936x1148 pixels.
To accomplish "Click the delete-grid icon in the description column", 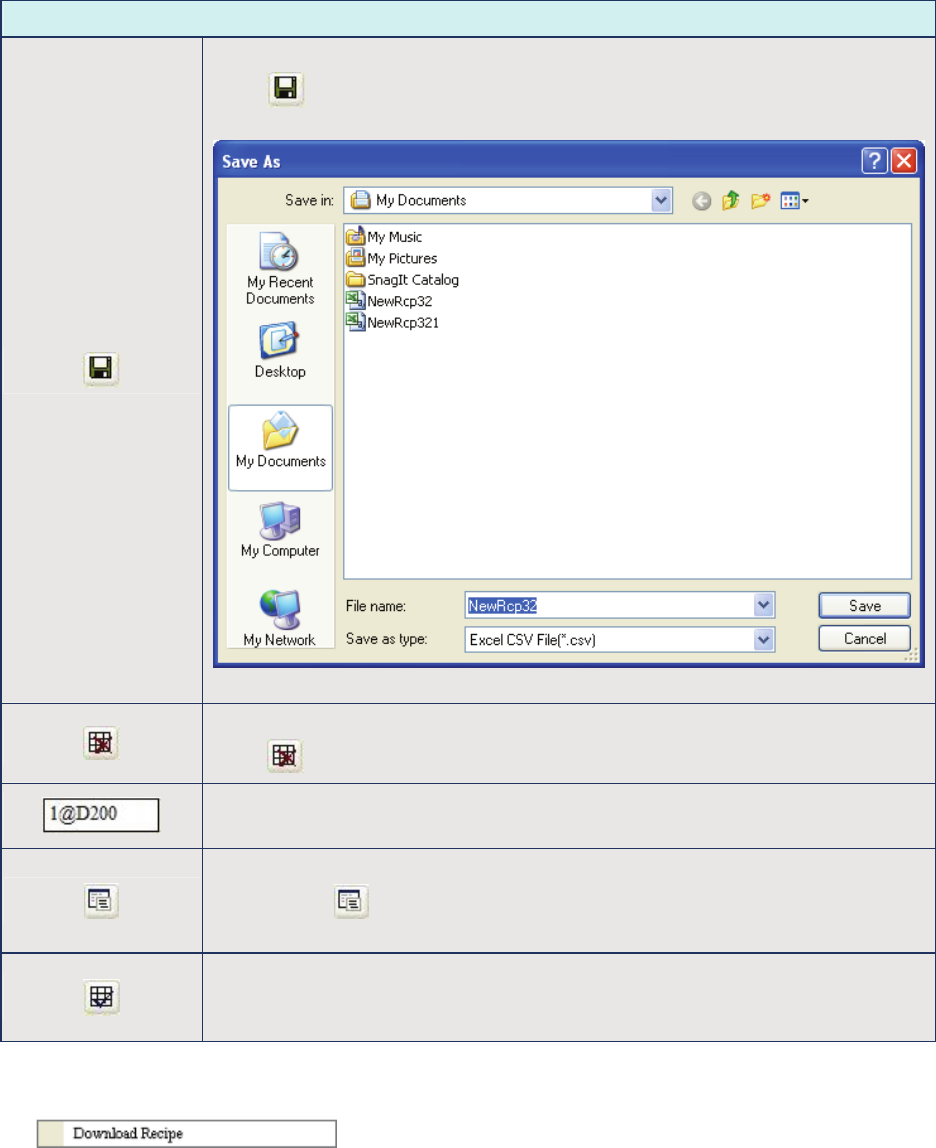I will click(x=284, y=755).
